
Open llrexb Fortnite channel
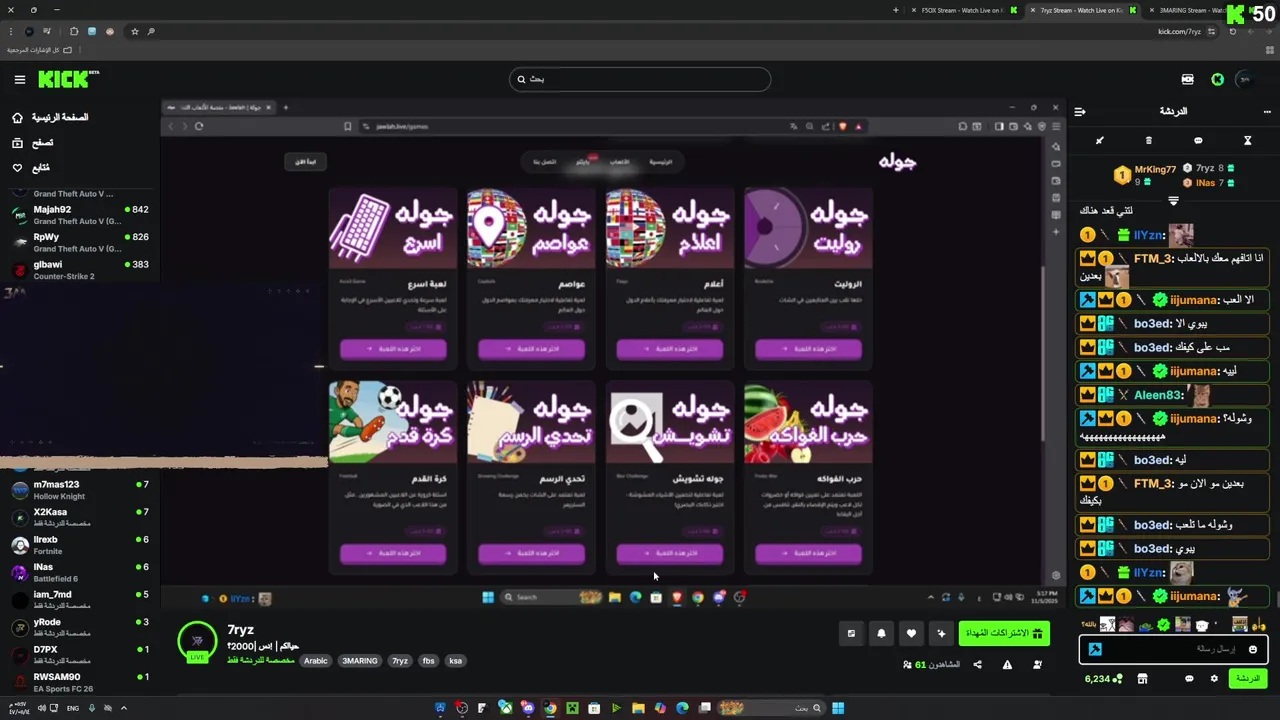click(79, 545)
